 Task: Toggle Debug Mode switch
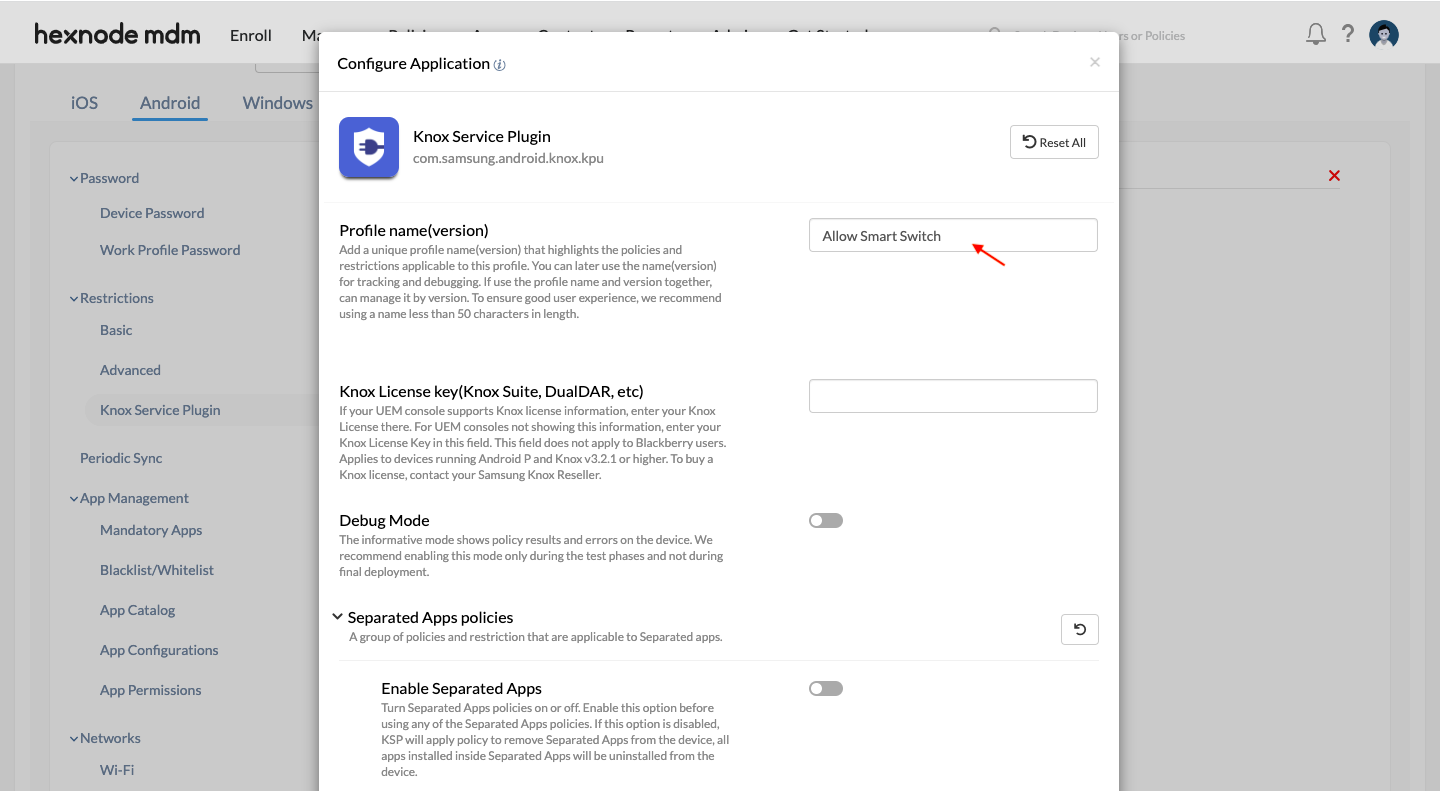coord(826,520)
